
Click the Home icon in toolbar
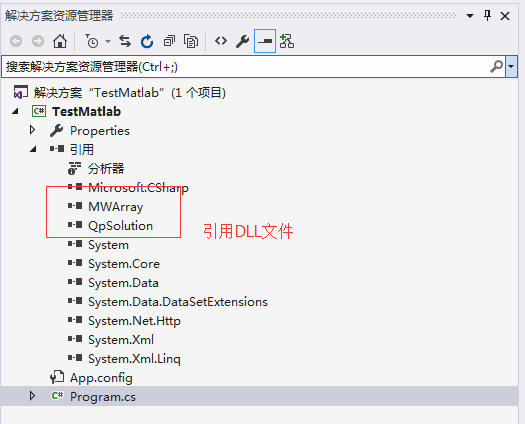[60, 41]
